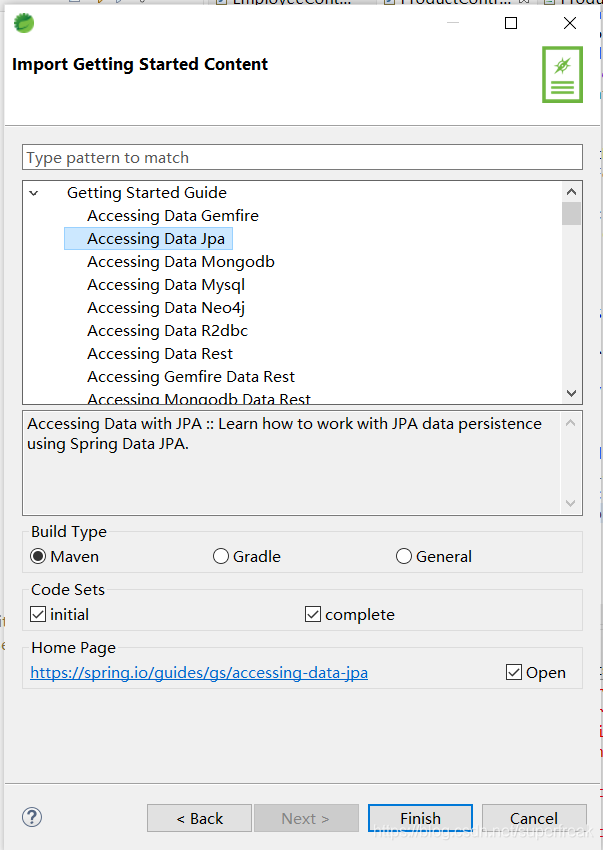Click guide list scroll down arrow
This screenshot has width=603, height=850.
[571, 393]
